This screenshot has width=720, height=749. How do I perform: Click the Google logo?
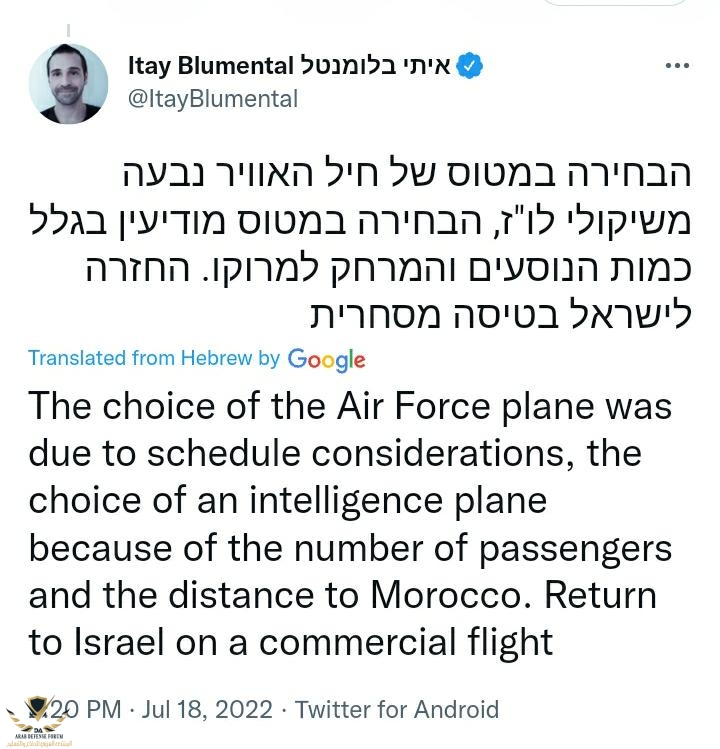click(x=326, y=359)
